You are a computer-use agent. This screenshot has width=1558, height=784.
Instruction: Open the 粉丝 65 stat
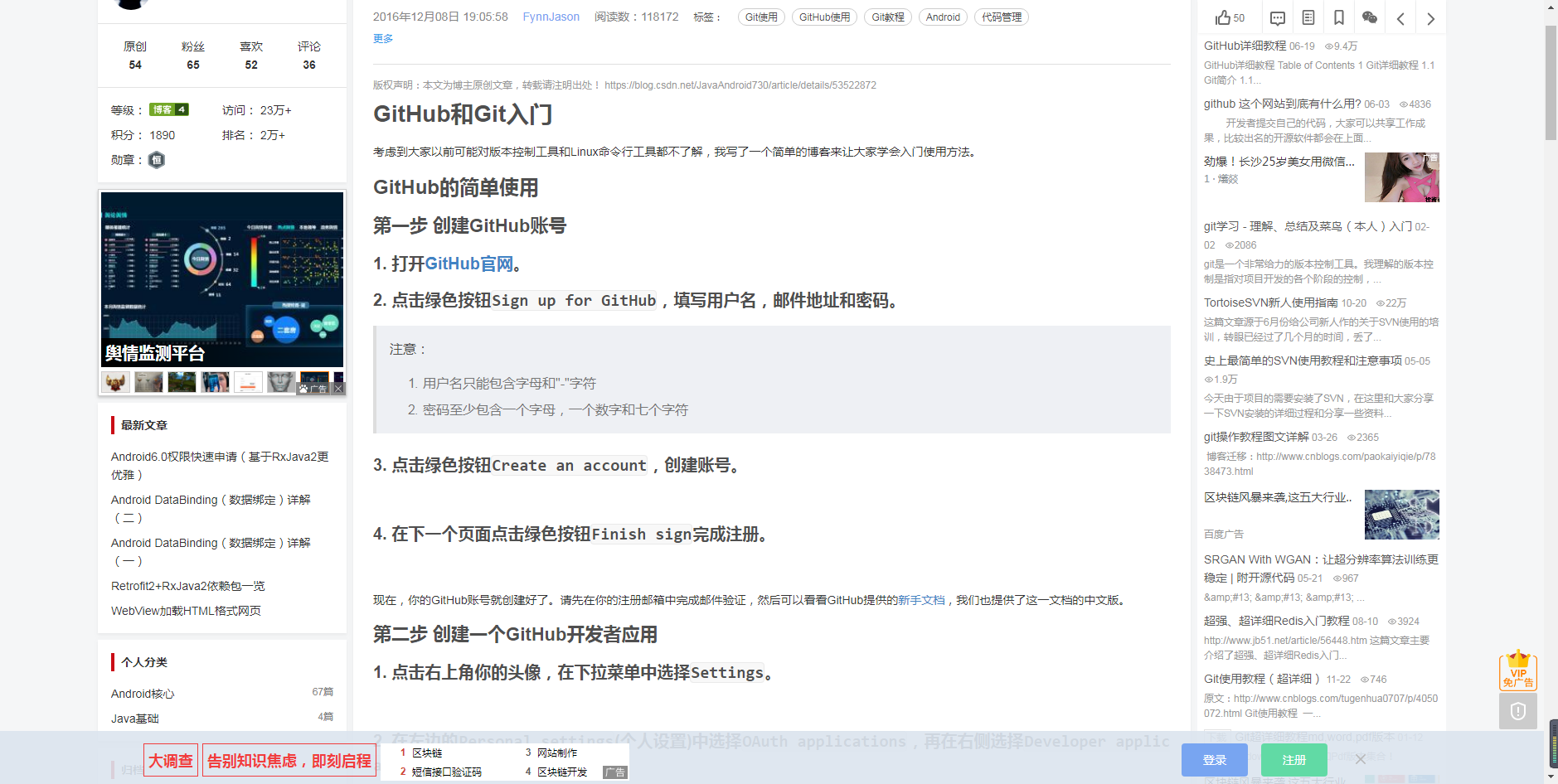pyautogui.click(x=193, y=56)
